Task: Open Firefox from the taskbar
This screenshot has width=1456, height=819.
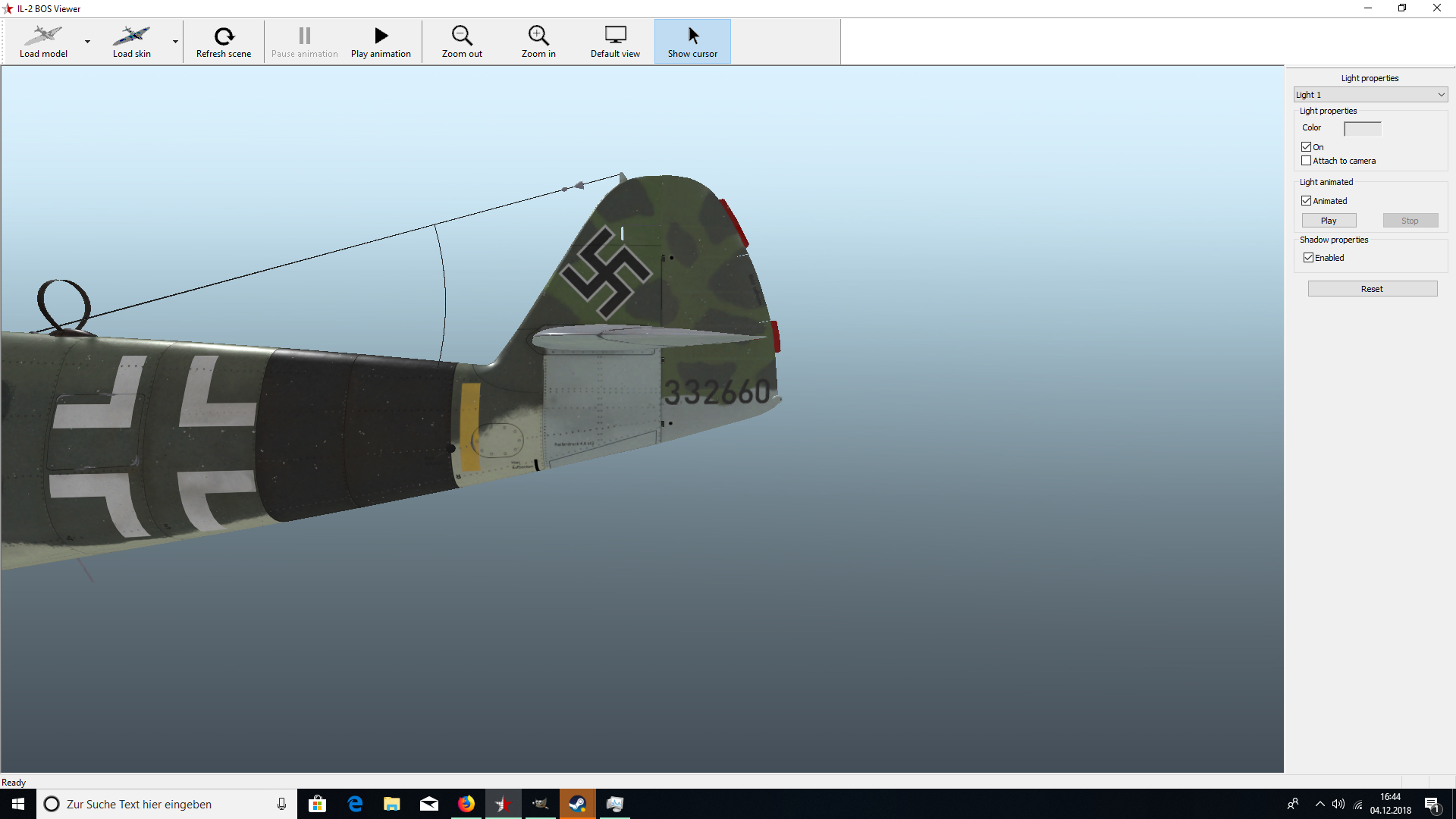Action: (466, 804)
